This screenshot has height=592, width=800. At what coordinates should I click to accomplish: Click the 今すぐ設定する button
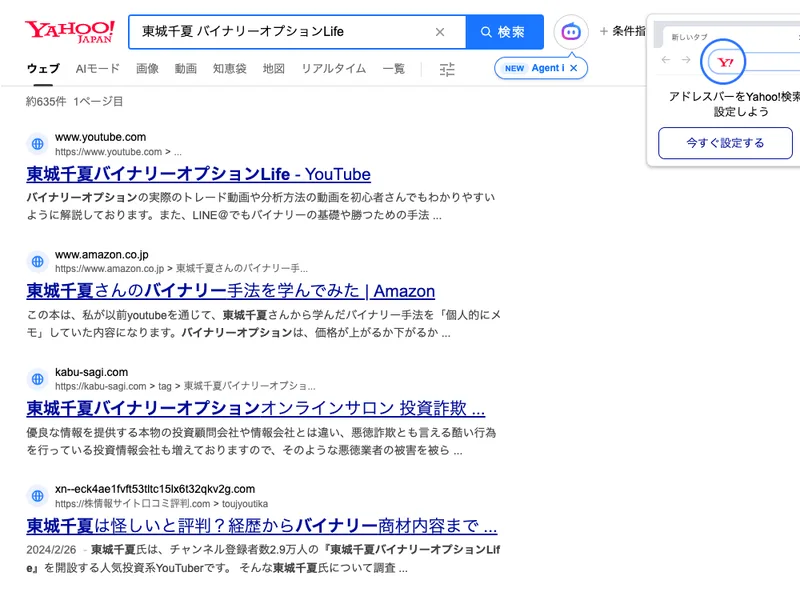[726, 143]
